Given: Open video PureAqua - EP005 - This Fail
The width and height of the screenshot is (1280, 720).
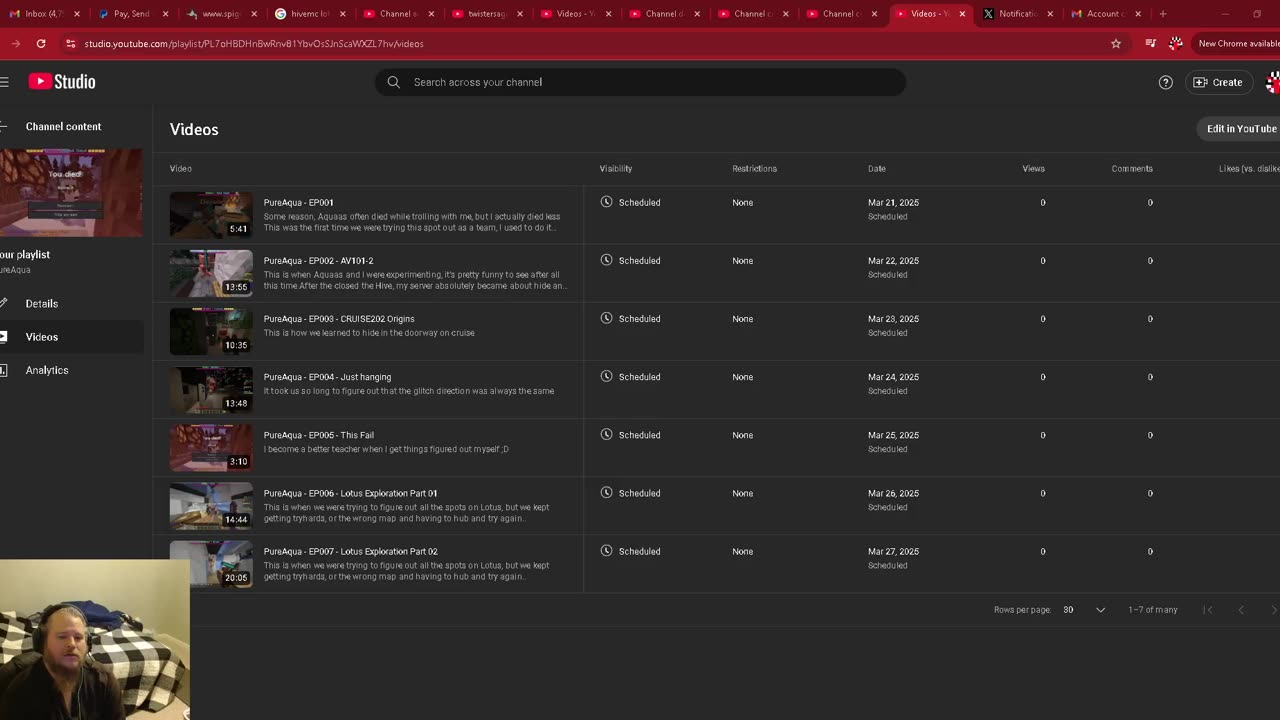Looking at the screenshot, I should (319, 435).
